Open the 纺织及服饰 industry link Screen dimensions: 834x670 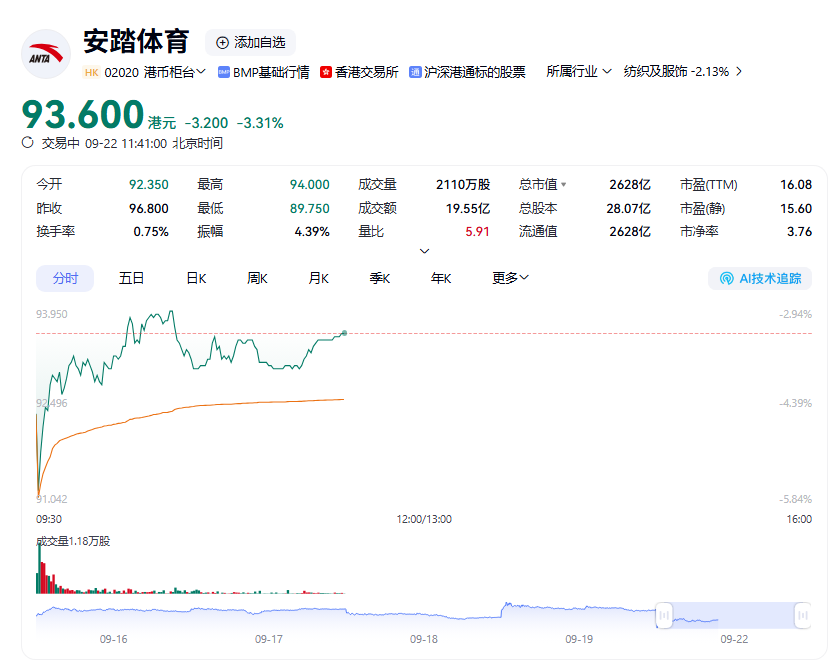[x=682, y=72]
